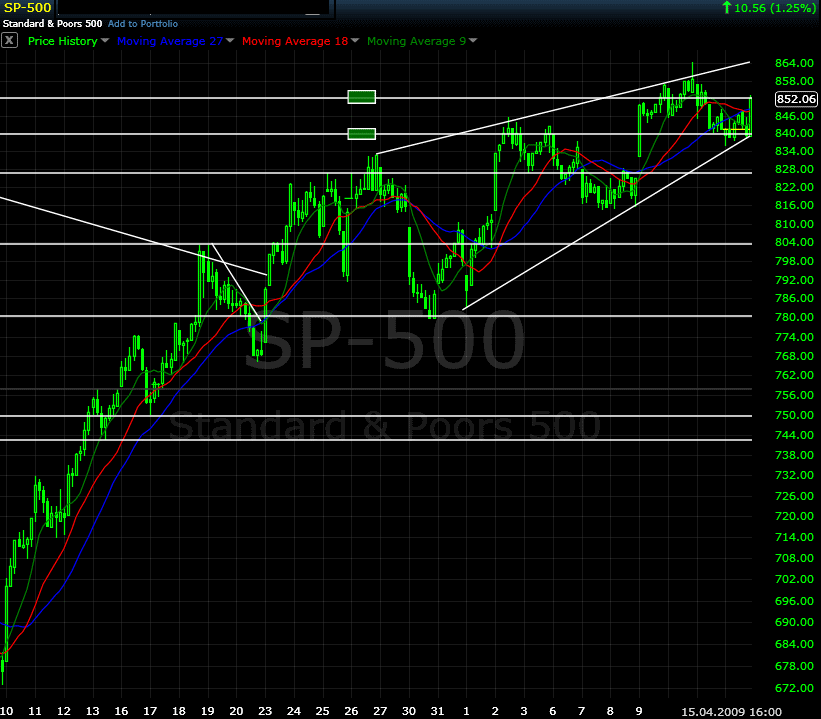
Task: Click the SP-500 ticker symbol
Action: tap(27, 8)
